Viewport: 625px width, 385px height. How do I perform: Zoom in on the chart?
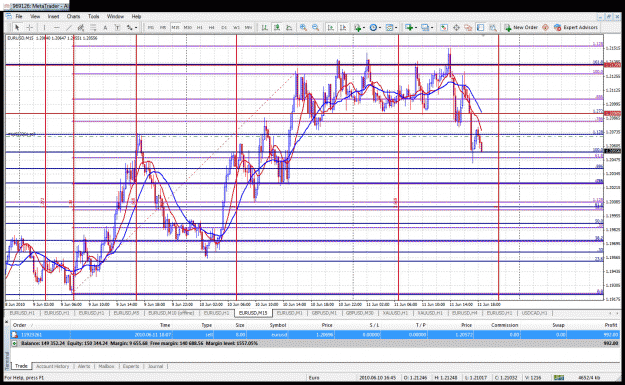click(x=303, y=28)
